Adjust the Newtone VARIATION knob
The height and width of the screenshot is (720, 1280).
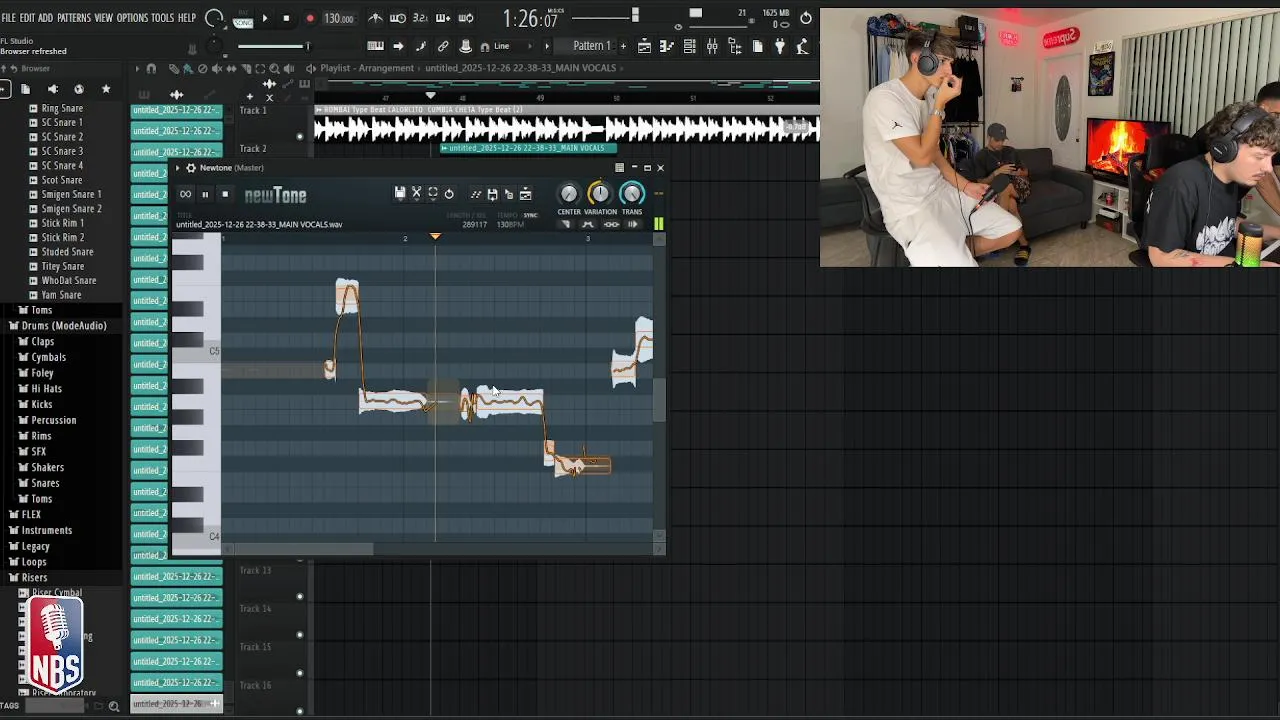coord(600,194)
